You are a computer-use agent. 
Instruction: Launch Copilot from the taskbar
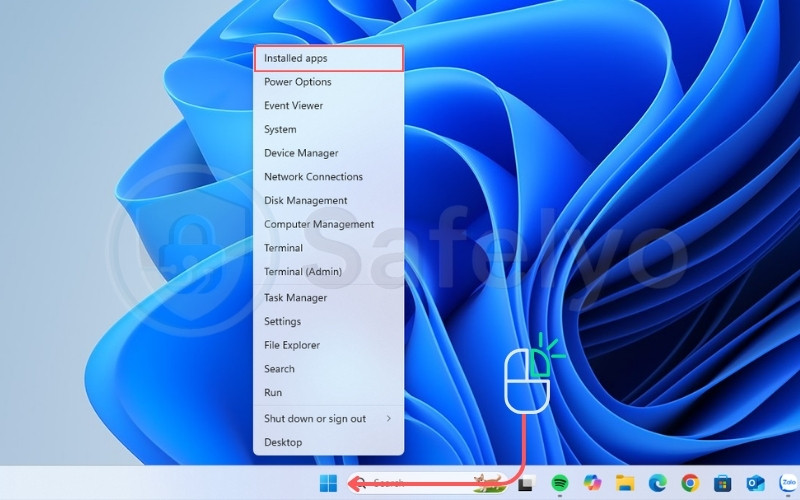point(592,482)
